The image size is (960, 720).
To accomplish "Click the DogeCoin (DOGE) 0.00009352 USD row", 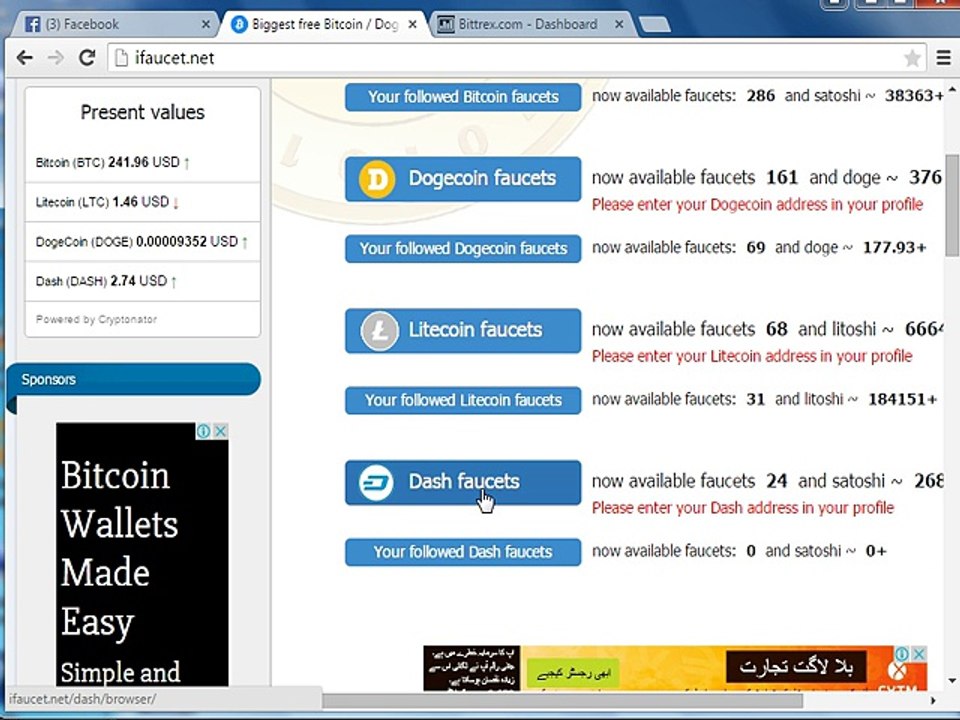I will (143, 242).
